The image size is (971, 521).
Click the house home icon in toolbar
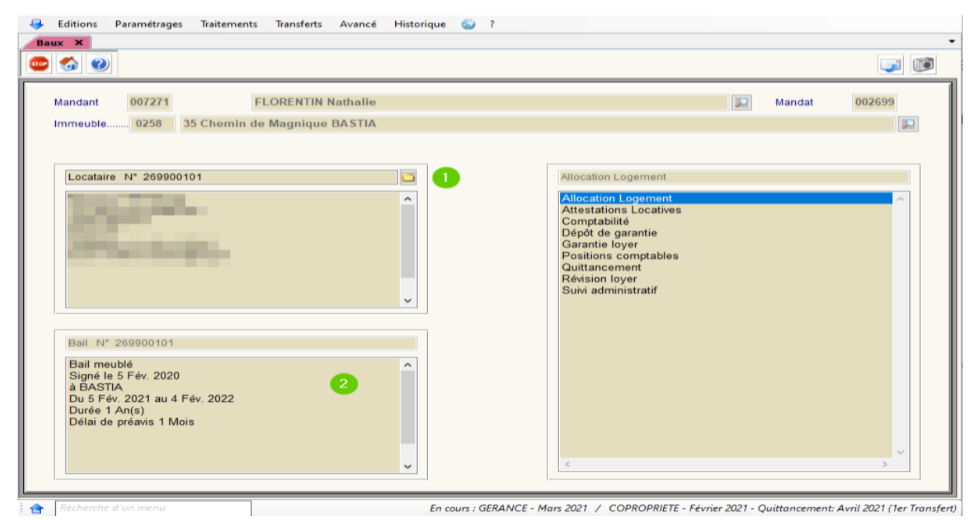coord(69,64)
